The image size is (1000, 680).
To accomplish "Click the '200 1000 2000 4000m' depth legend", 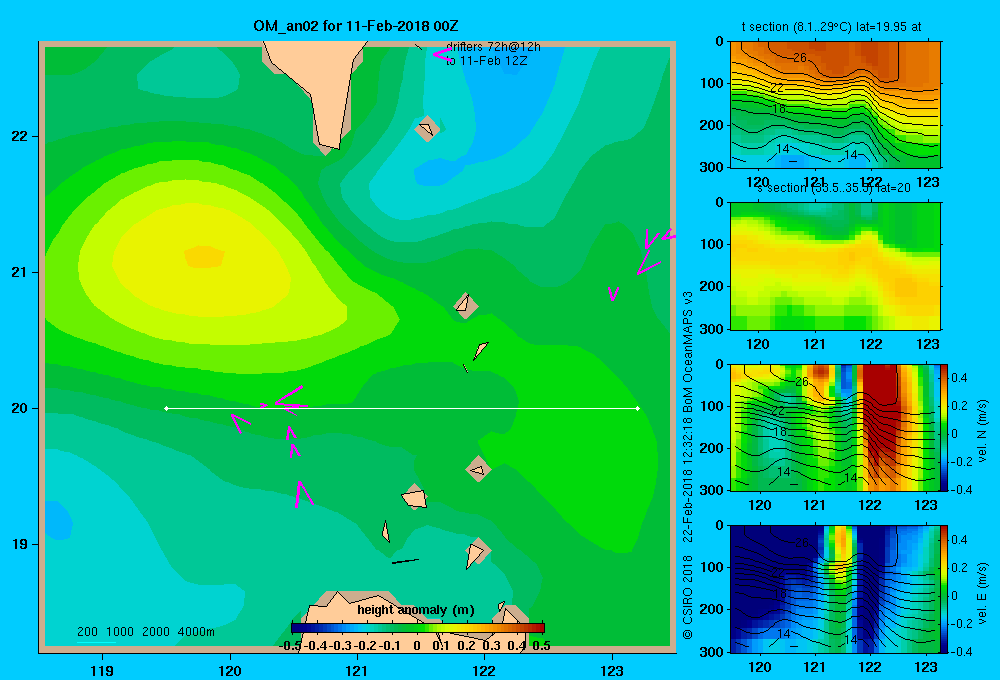I will tap(145, 632).
